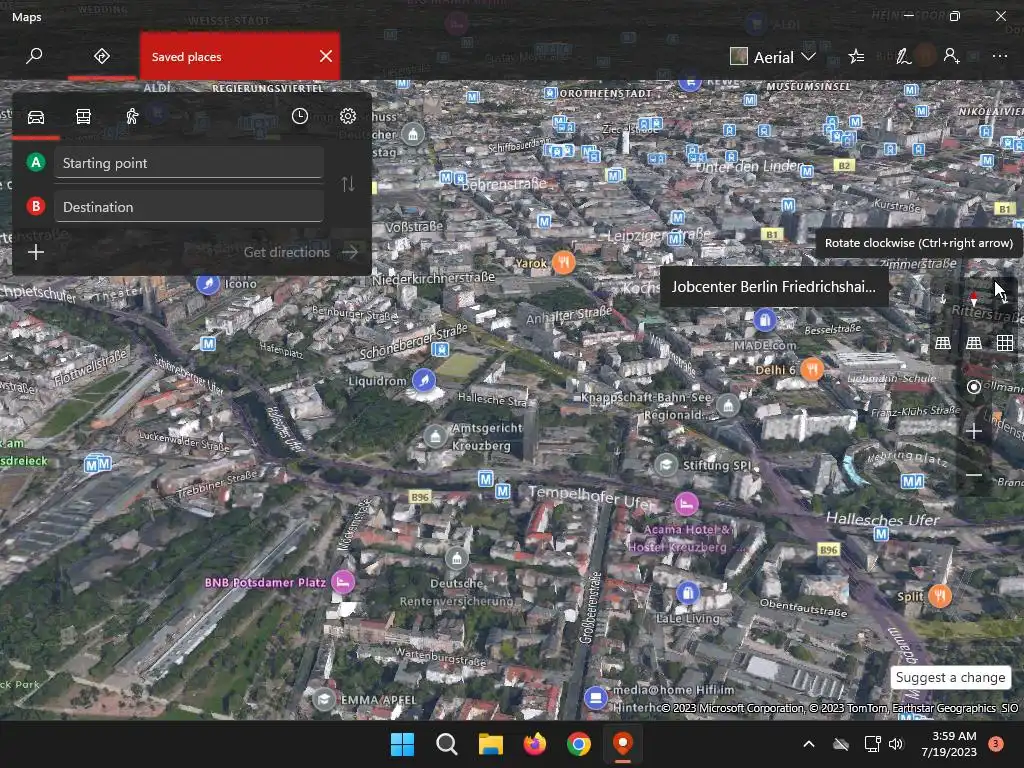Open File Explorer from taskbar
The image size is (1024, 768).
[490, 744]
